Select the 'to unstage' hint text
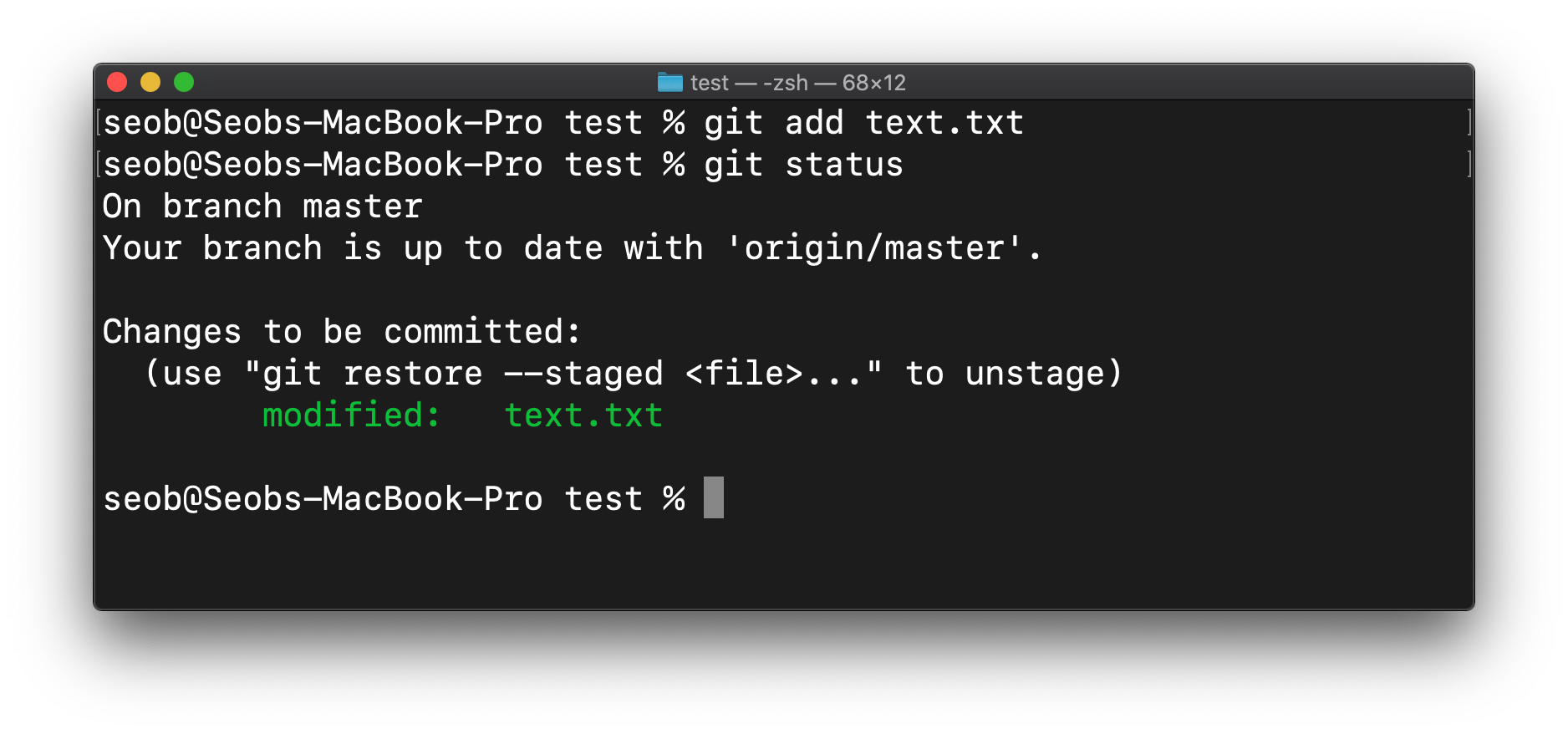This screenshot has width=1568, height=734. pyautogui.click(x=1011, y=373)
